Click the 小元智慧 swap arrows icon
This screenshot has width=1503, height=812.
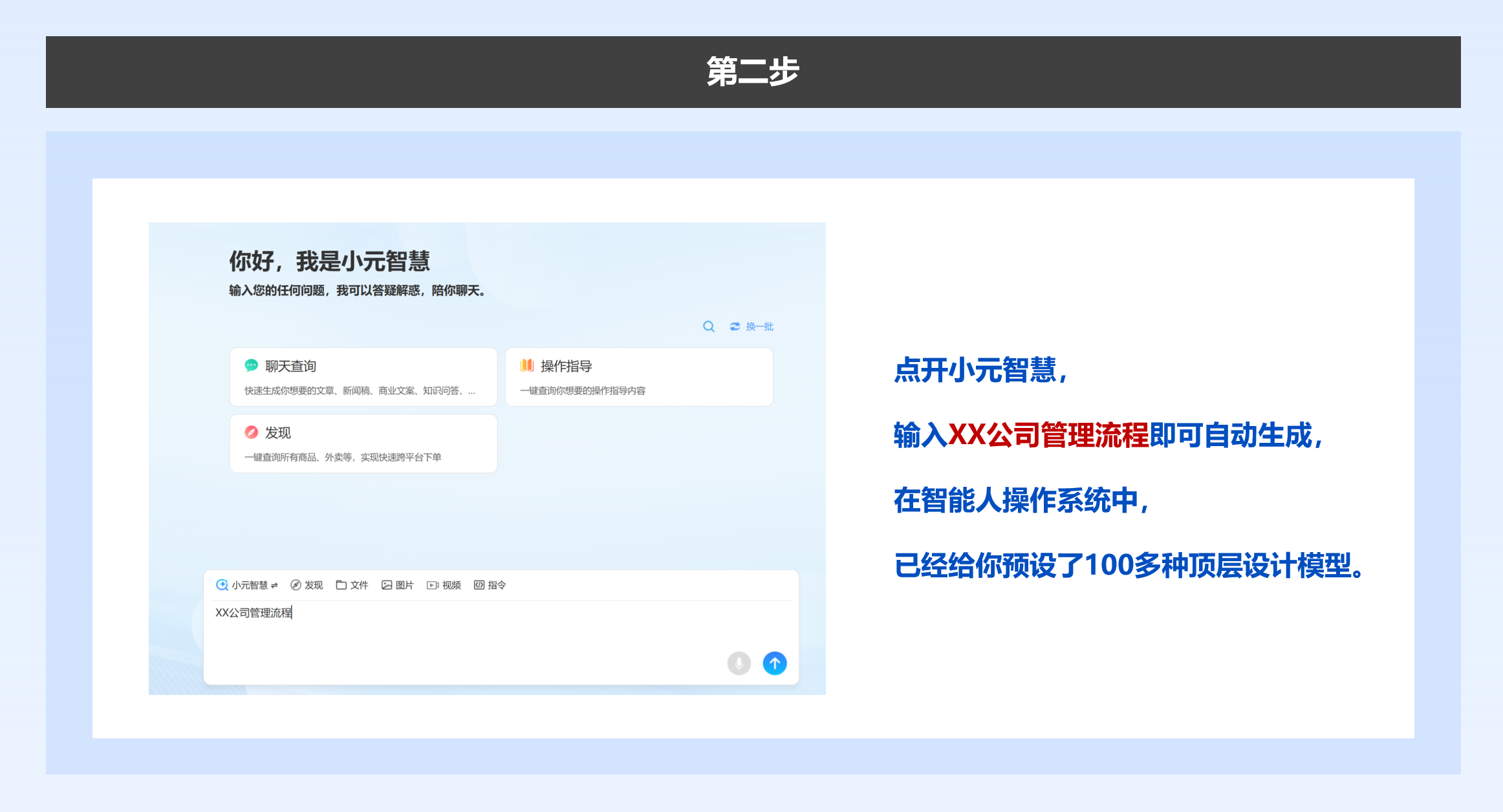point(275,586)
